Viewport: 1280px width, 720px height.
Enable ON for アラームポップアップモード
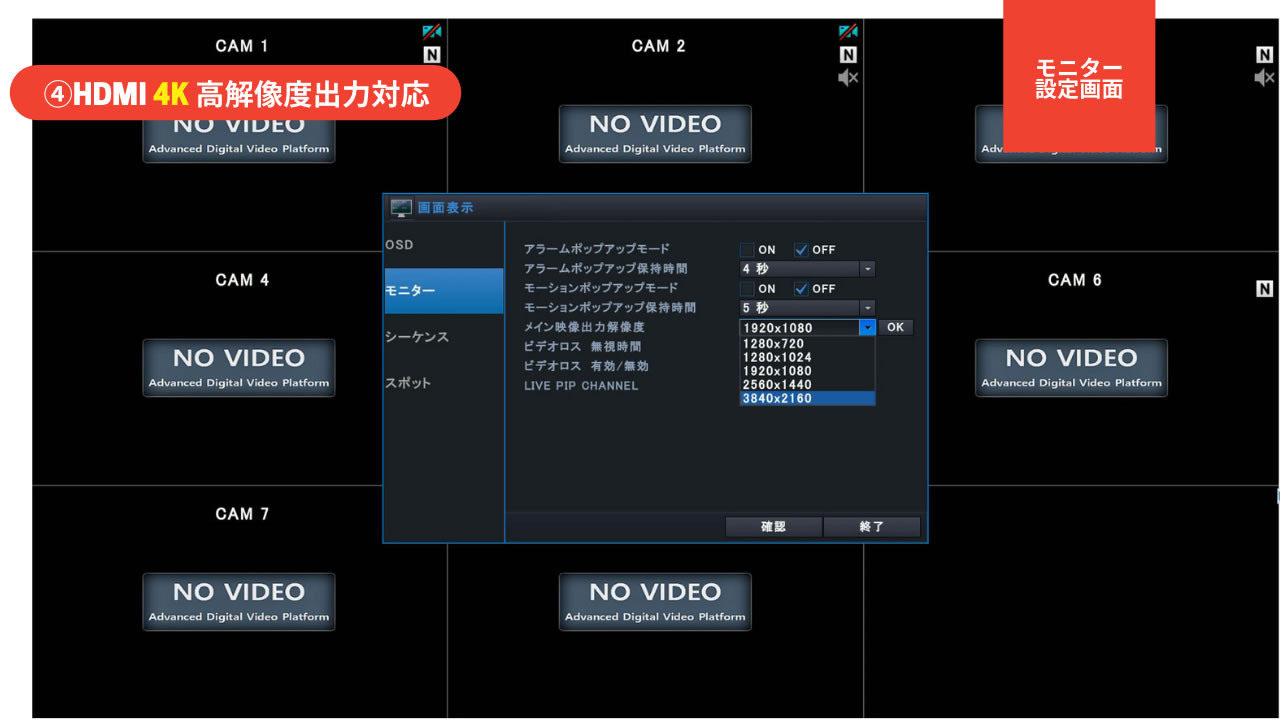[747, 250]
